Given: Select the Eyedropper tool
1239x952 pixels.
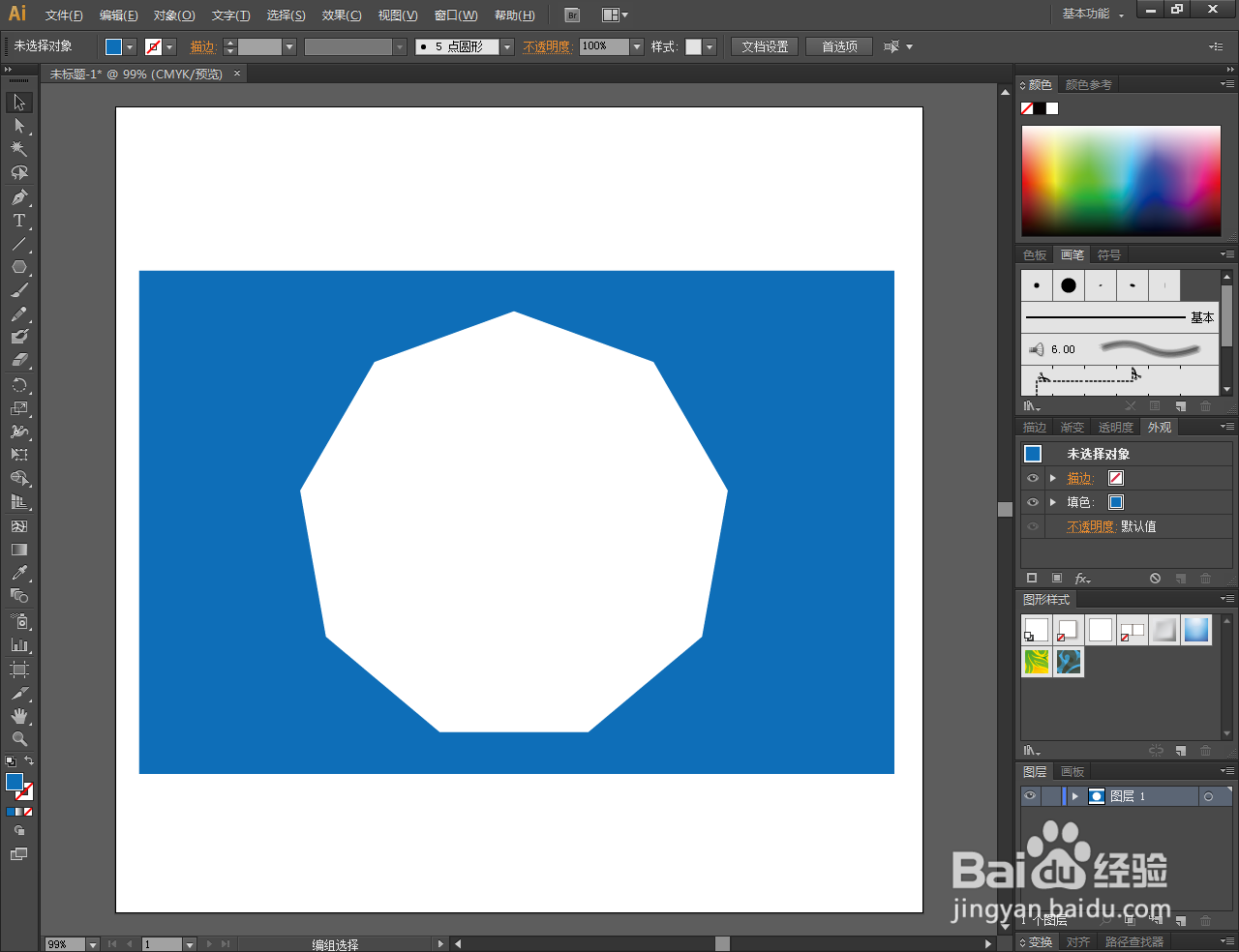Looking at the screenshot, I should (x=18, y=574).
